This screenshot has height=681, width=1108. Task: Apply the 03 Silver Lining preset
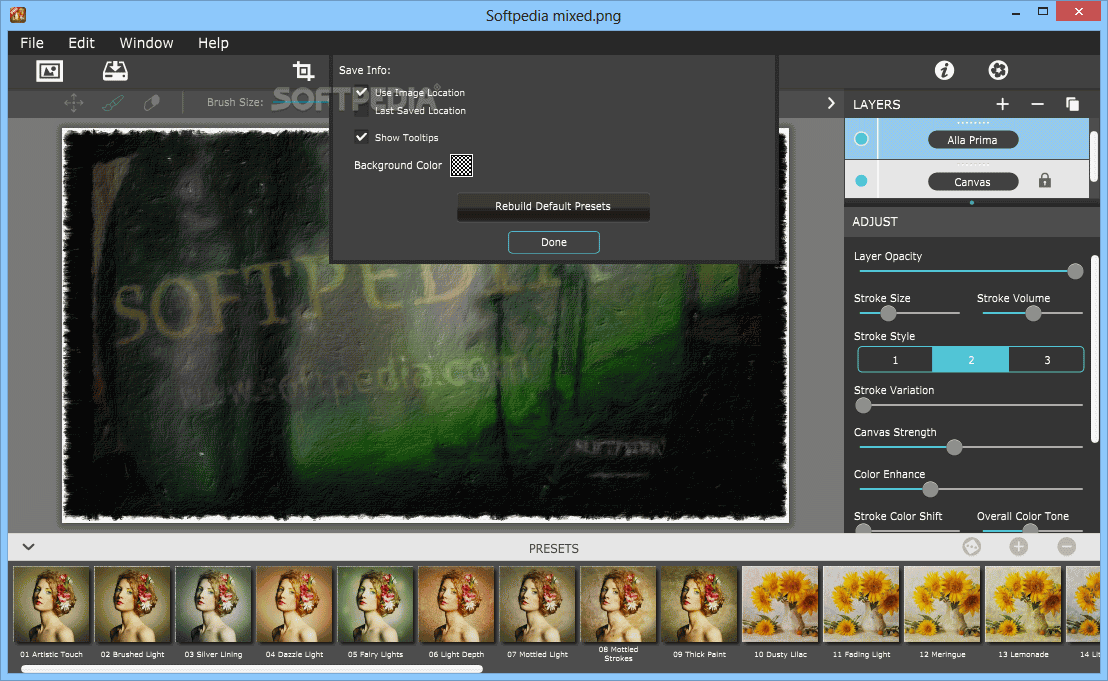tap(213, 605)
